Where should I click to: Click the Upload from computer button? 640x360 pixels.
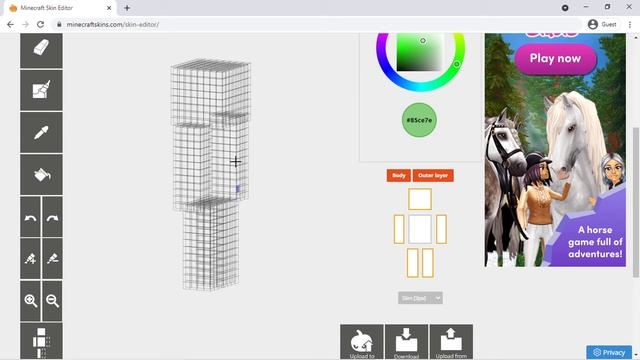coord(451,342)
